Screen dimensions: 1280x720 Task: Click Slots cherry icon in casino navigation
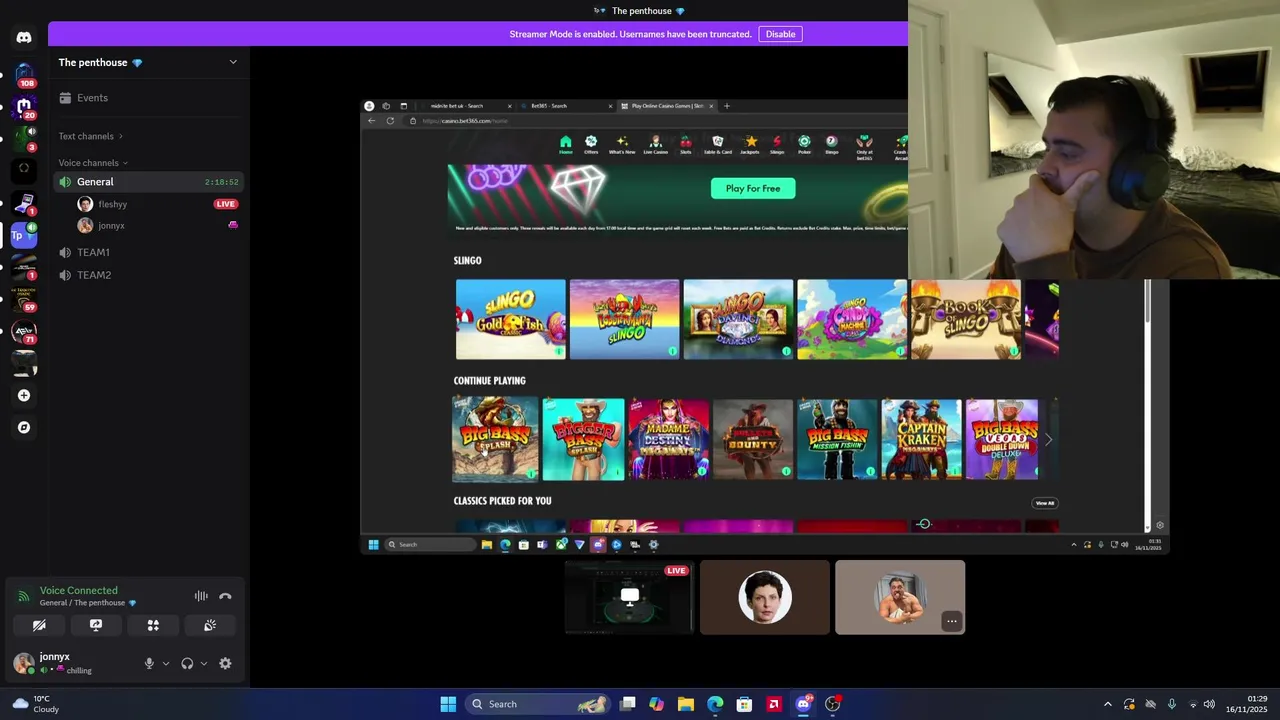pos(686,145)
